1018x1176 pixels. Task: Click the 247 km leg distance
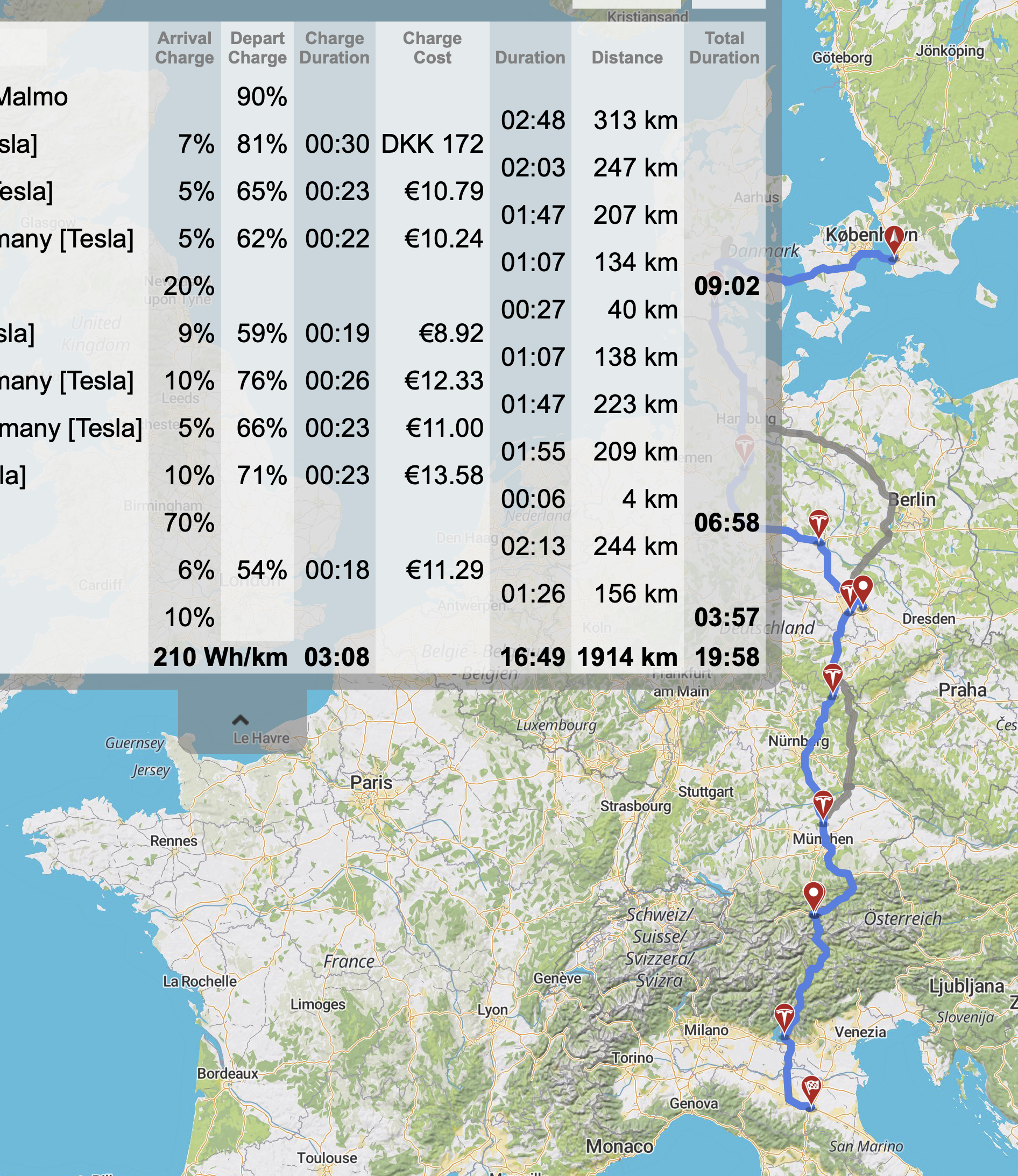click(x=635, y=167)
